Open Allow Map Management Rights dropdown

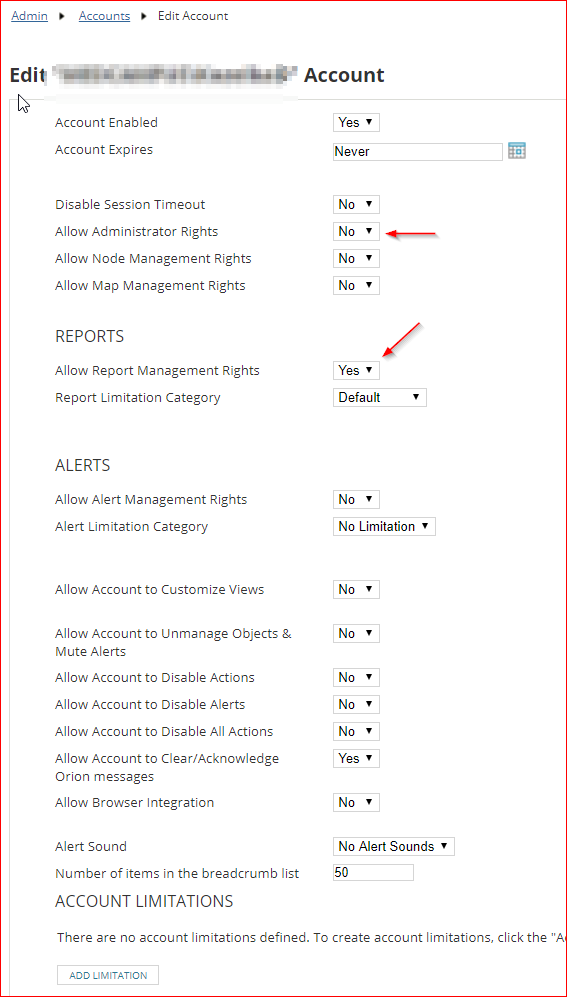356,286
